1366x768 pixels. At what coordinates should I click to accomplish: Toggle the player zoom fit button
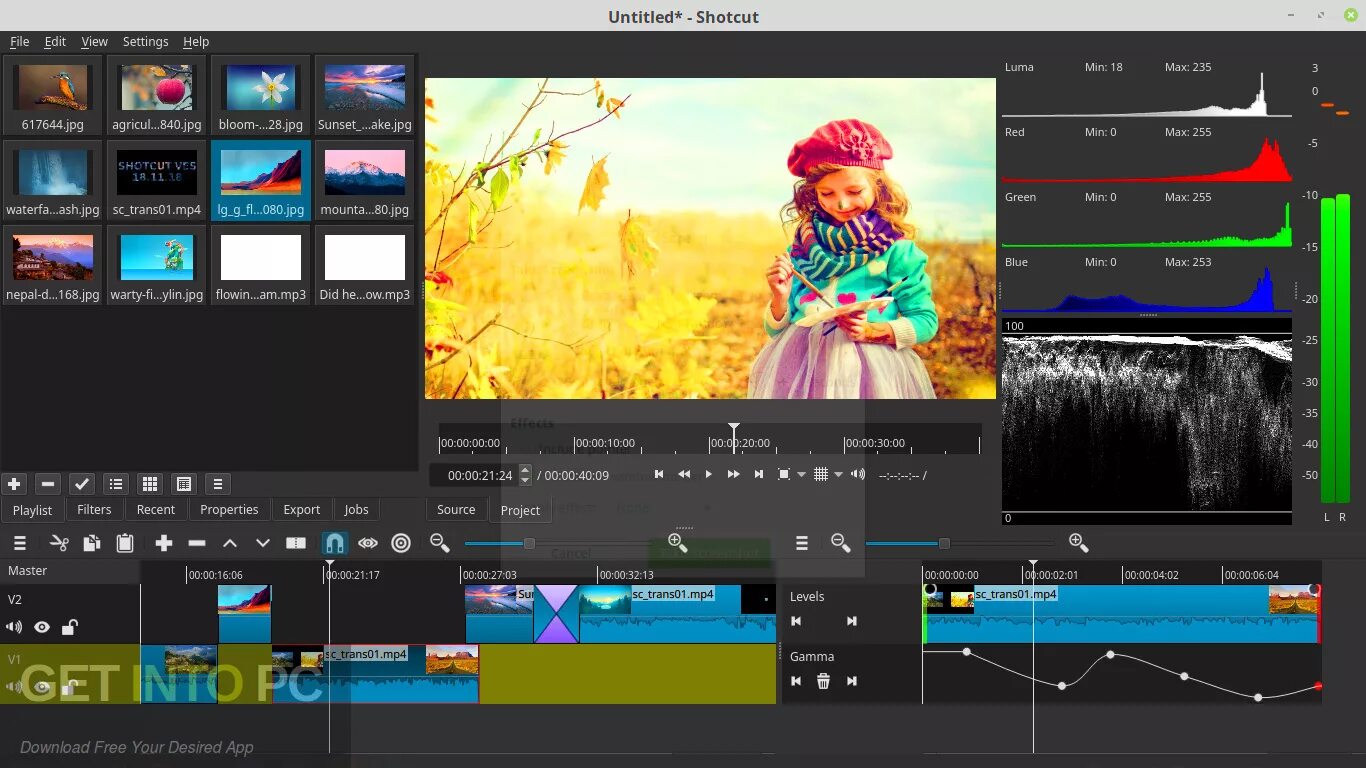(784, 474)
